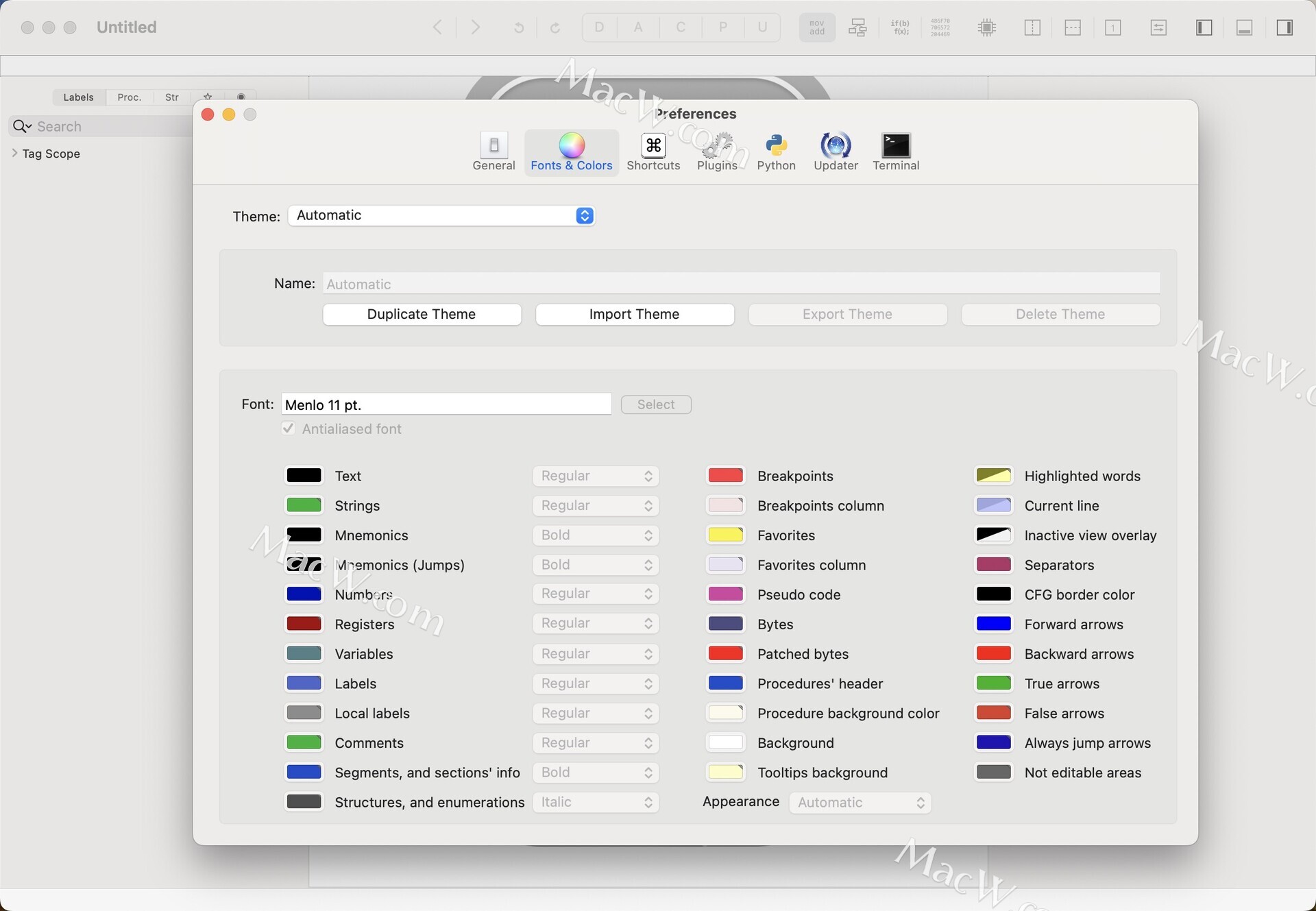Open the Plugins preferences pane
This screenshot has height=911, width=1316.
[x=717, y=152]
